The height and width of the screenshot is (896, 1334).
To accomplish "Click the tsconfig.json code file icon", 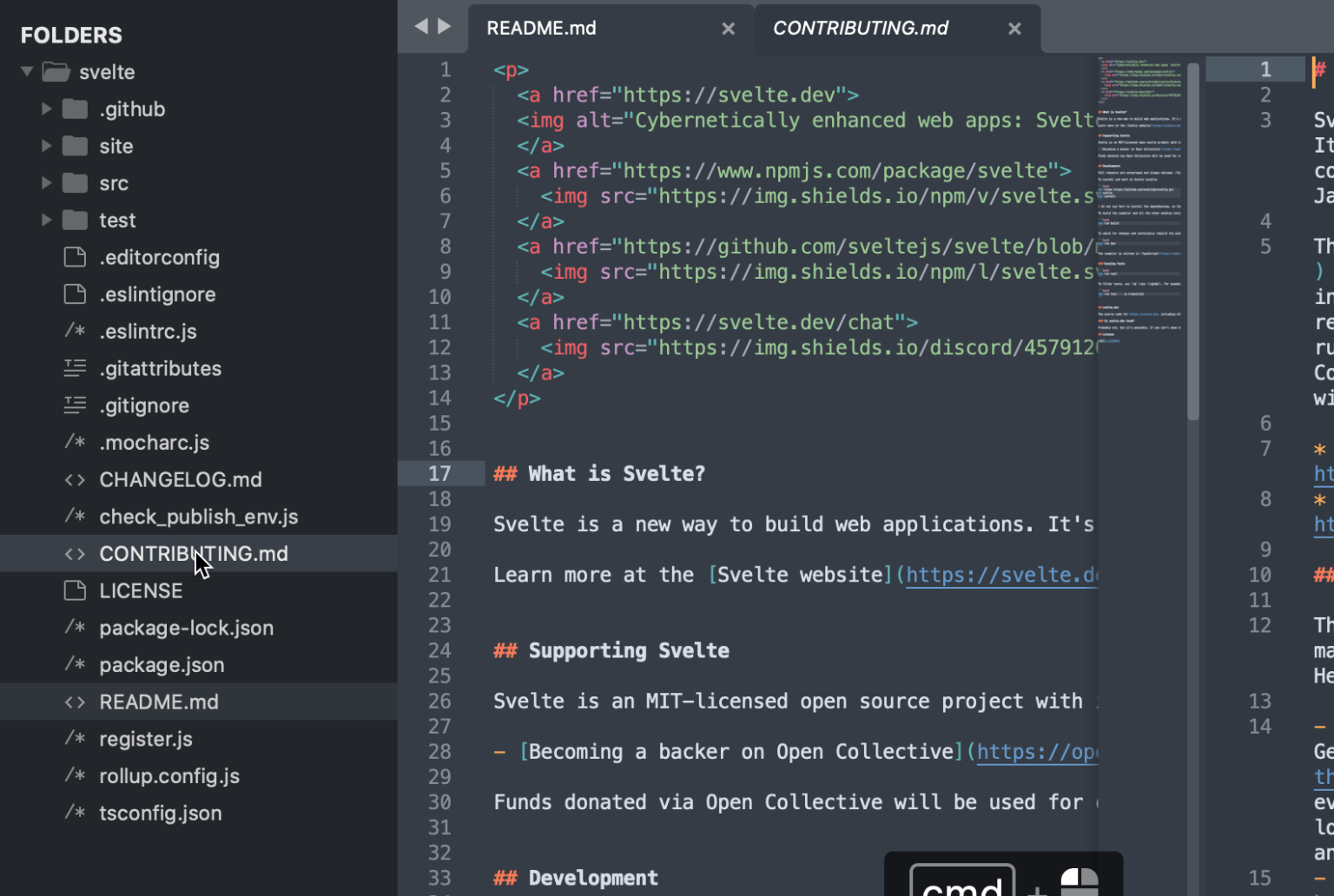I will click(x=76, y=813).
